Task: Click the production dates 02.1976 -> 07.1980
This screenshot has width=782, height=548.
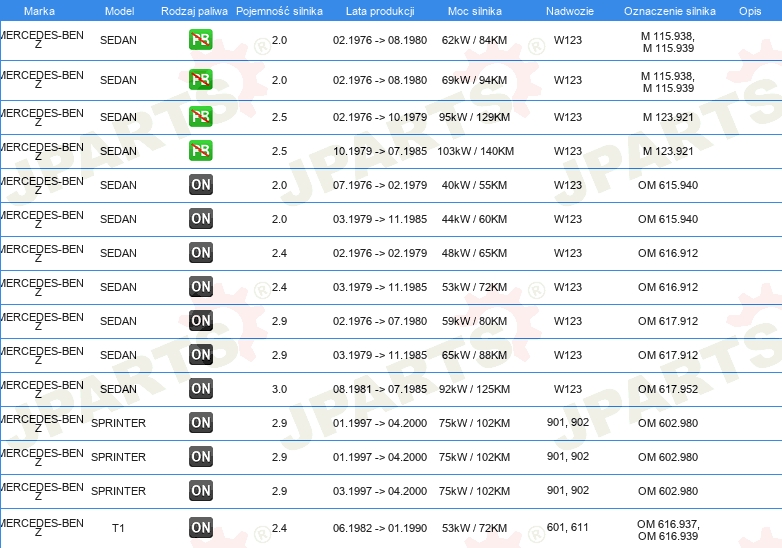Action: click(x=380, y=321)
